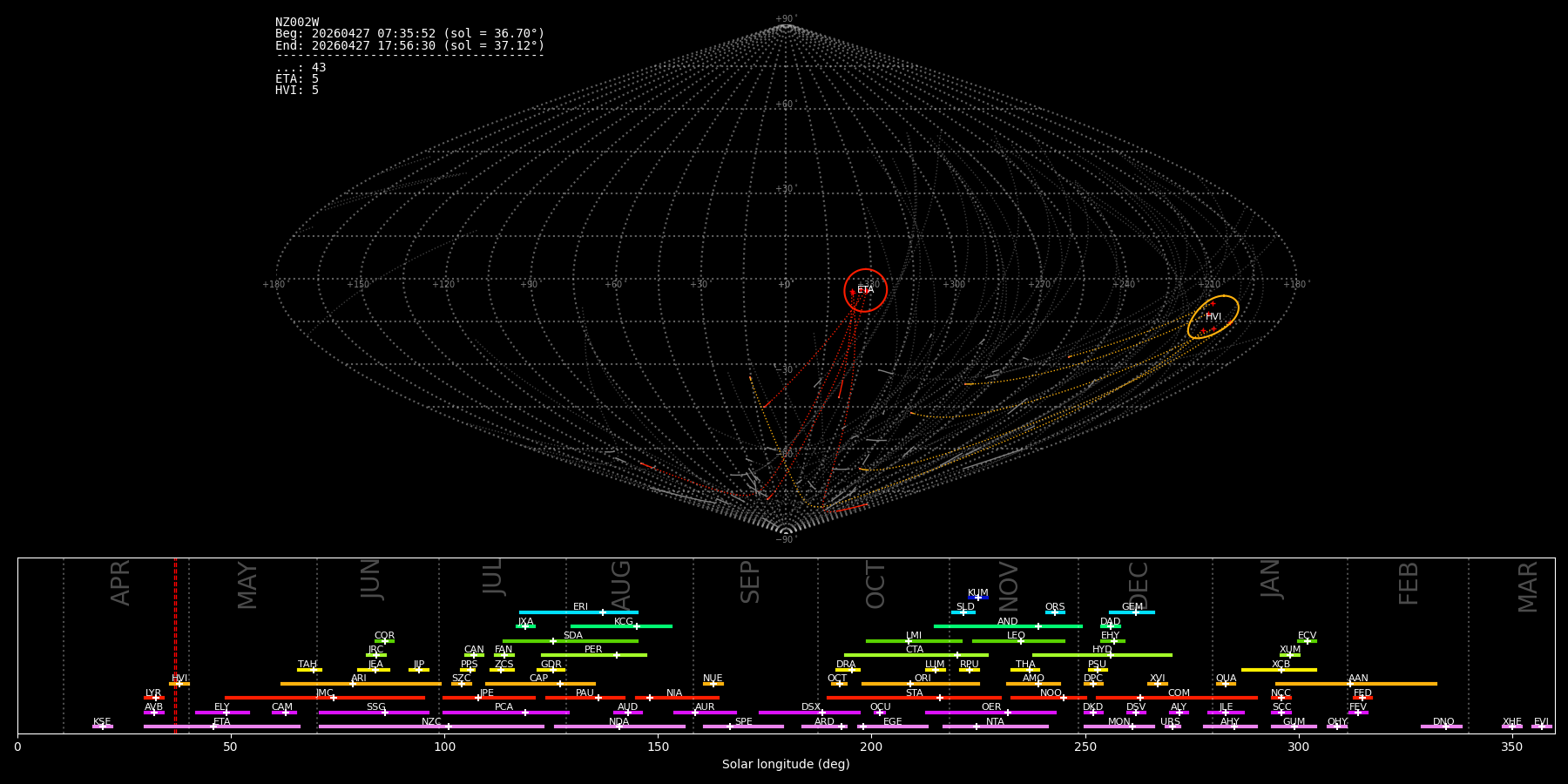Click the JUN month label
This screenshot has width=1568, height=784.
coord(371,578)
